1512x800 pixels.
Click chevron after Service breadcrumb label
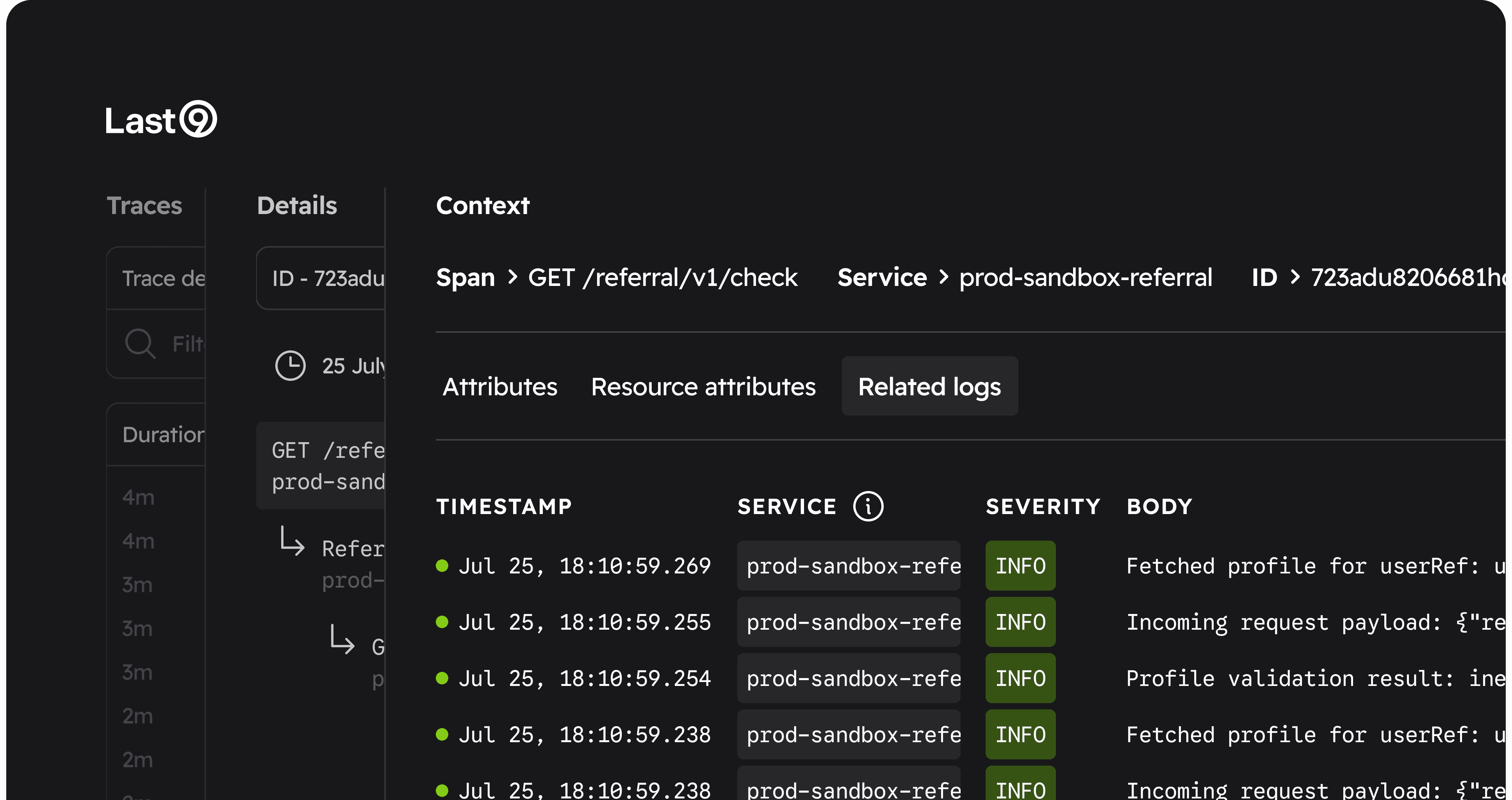(x=944, y=277)
